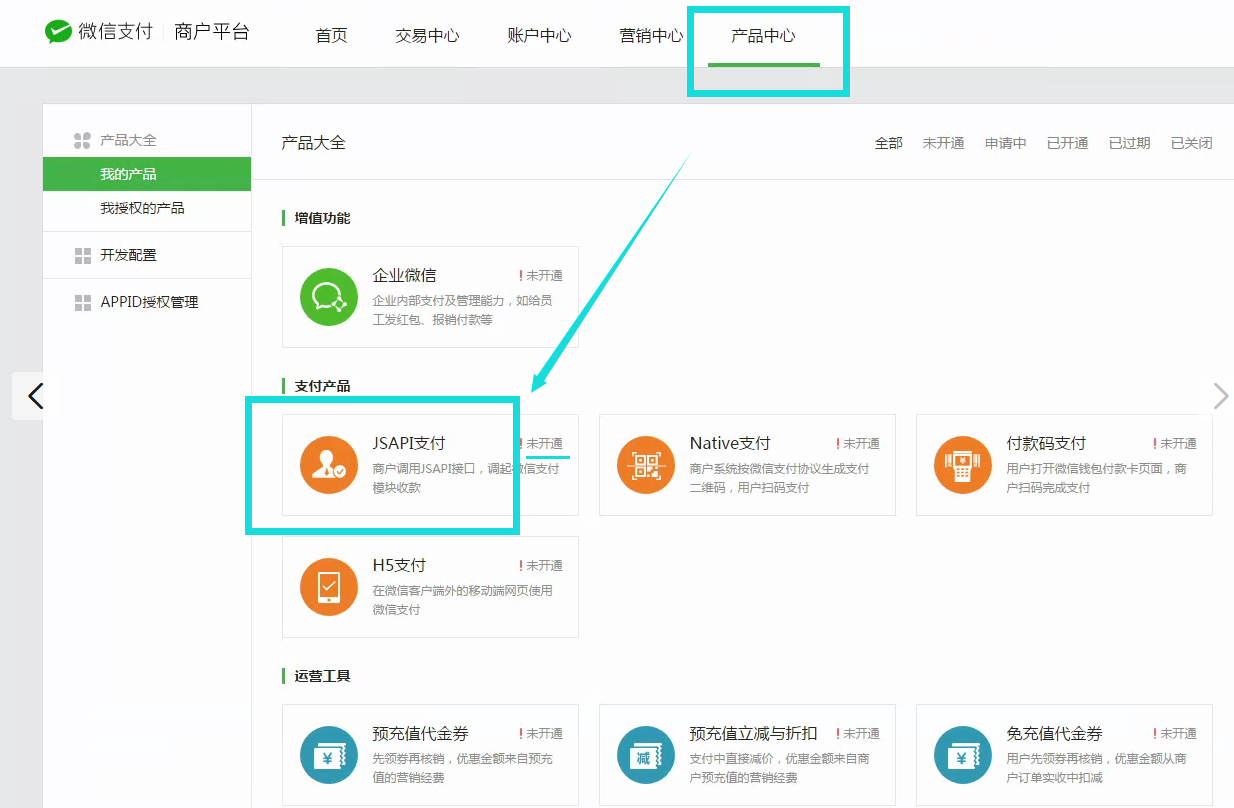Open the 预充值立减与折扣 product title
Viewport: 1234px width, 808px height.
[754, 733]
